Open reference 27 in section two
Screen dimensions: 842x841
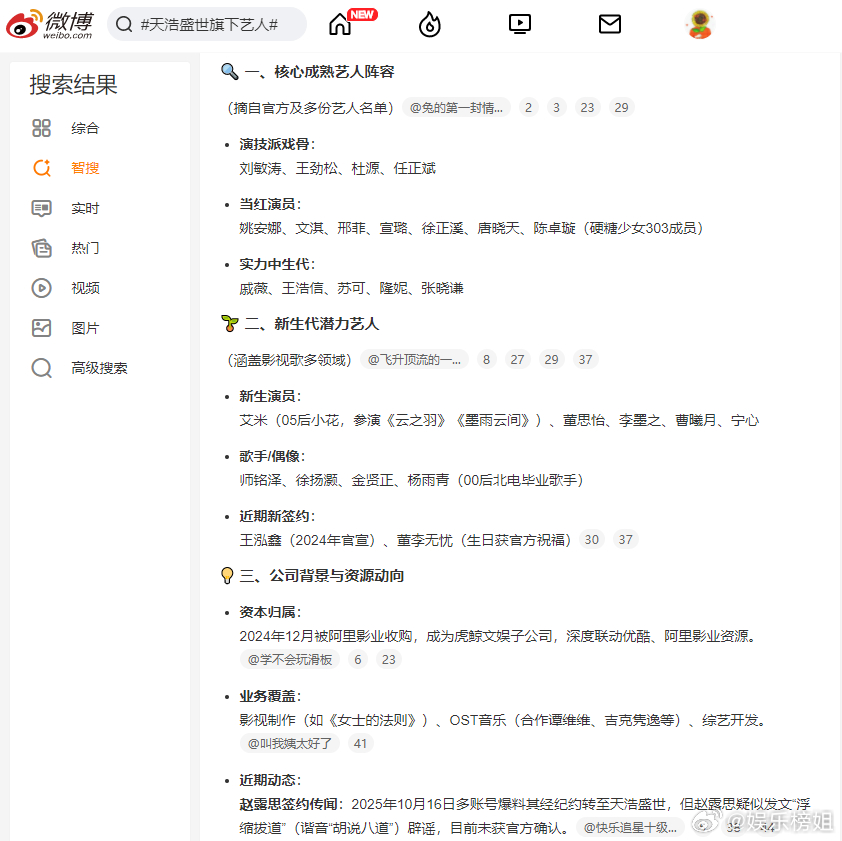(x=518, y=359)
